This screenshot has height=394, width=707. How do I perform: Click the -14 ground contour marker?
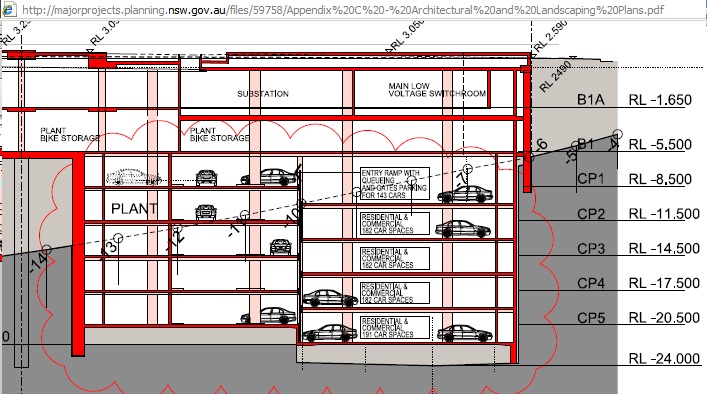click(40, 260)
